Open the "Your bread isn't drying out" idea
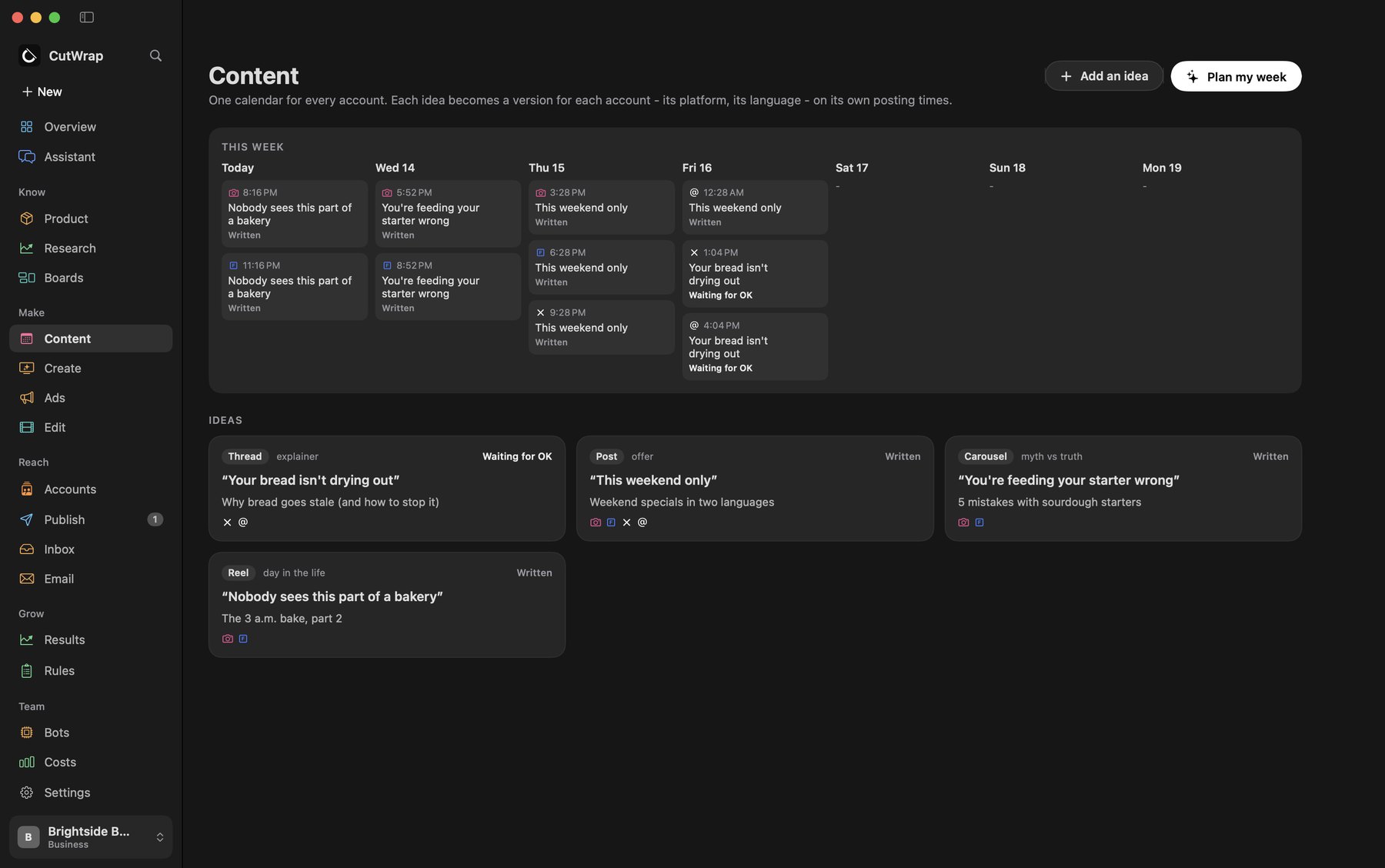Screen dimensions: 1385x868 387,489
